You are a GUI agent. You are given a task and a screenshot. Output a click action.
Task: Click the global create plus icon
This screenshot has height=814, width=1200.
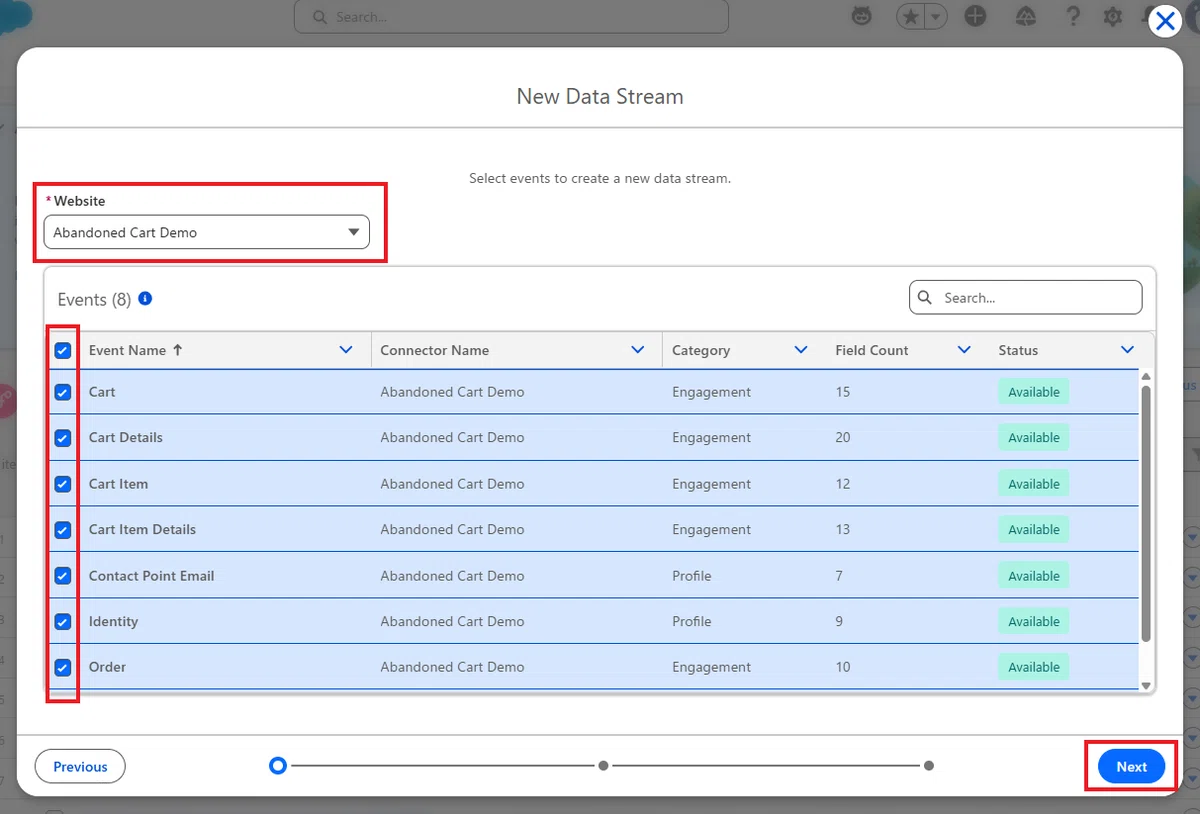975,16
